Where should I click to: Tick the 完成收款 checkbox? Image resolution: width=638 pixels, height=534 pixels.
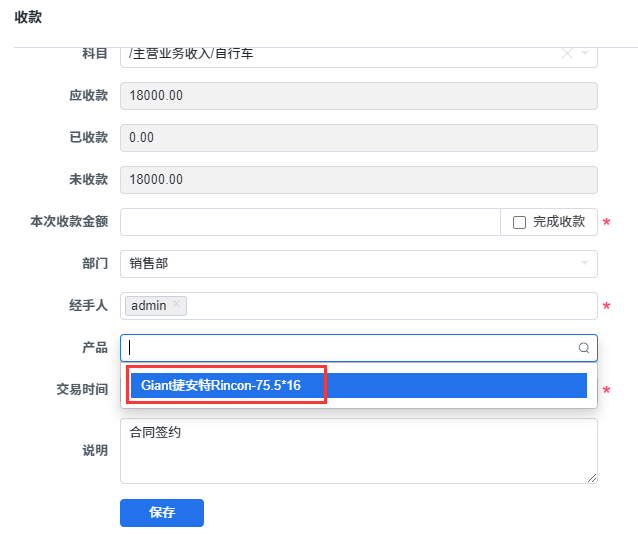point(519,222)
